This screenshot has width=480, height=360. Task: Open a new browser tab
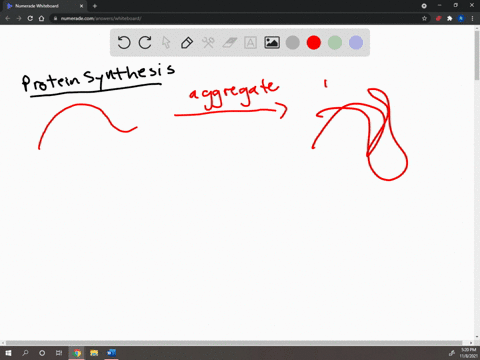point(95,6)
